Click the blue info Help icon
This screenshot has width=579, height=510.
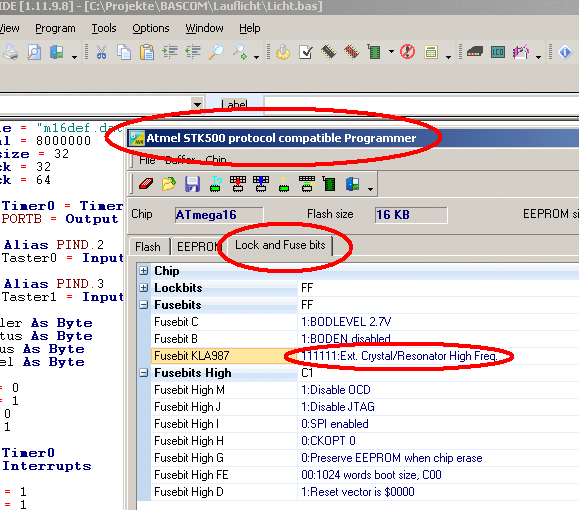(x=565, y=52)
